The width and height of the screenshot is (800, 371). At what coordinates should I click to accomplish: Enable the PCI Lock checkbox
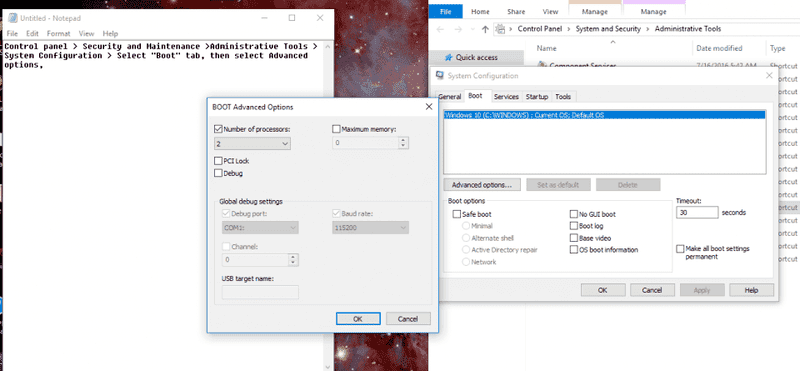tap(218, 161)
